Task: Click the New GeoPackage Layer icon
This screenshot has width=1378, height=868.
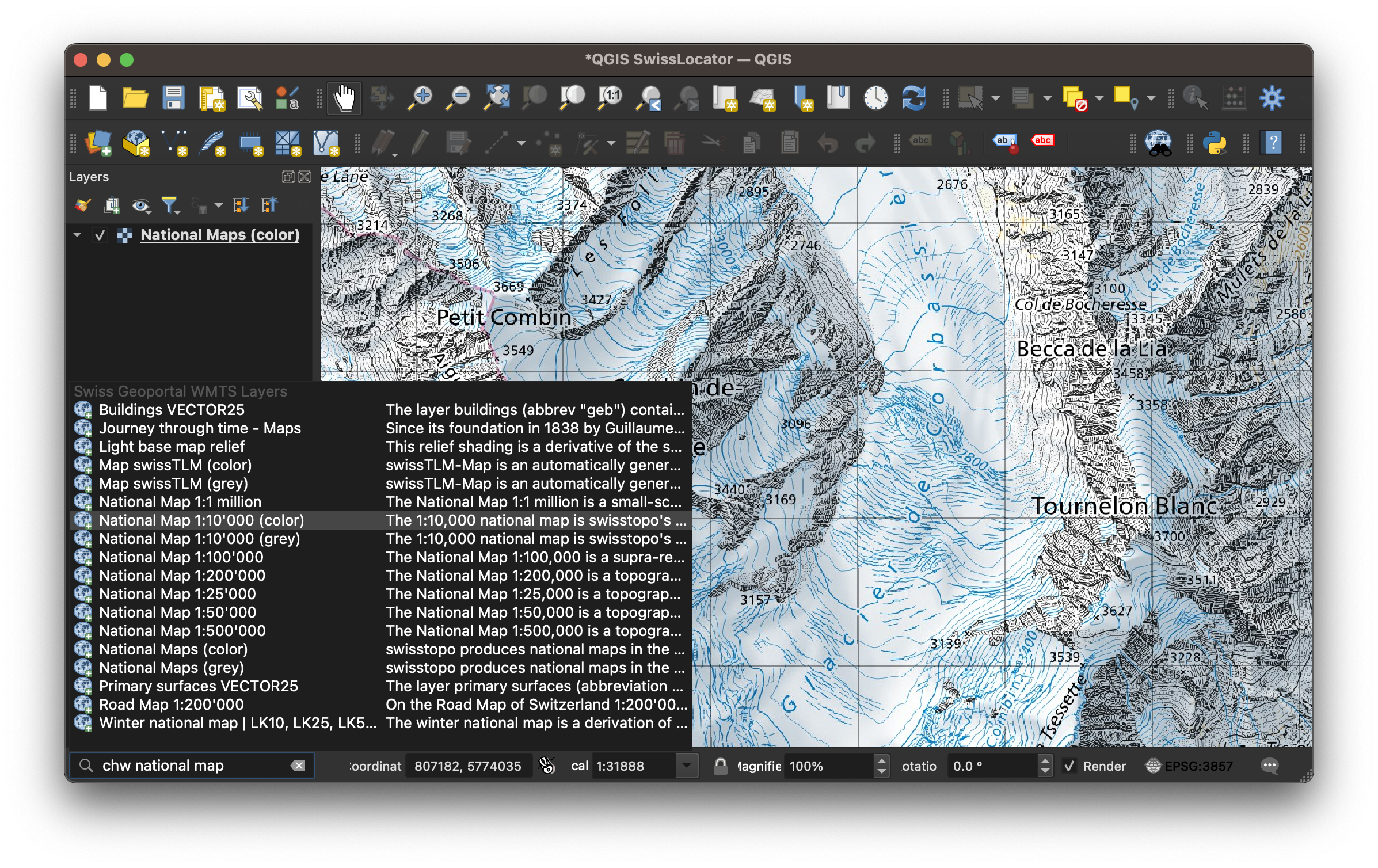Action: coord(136,143)
